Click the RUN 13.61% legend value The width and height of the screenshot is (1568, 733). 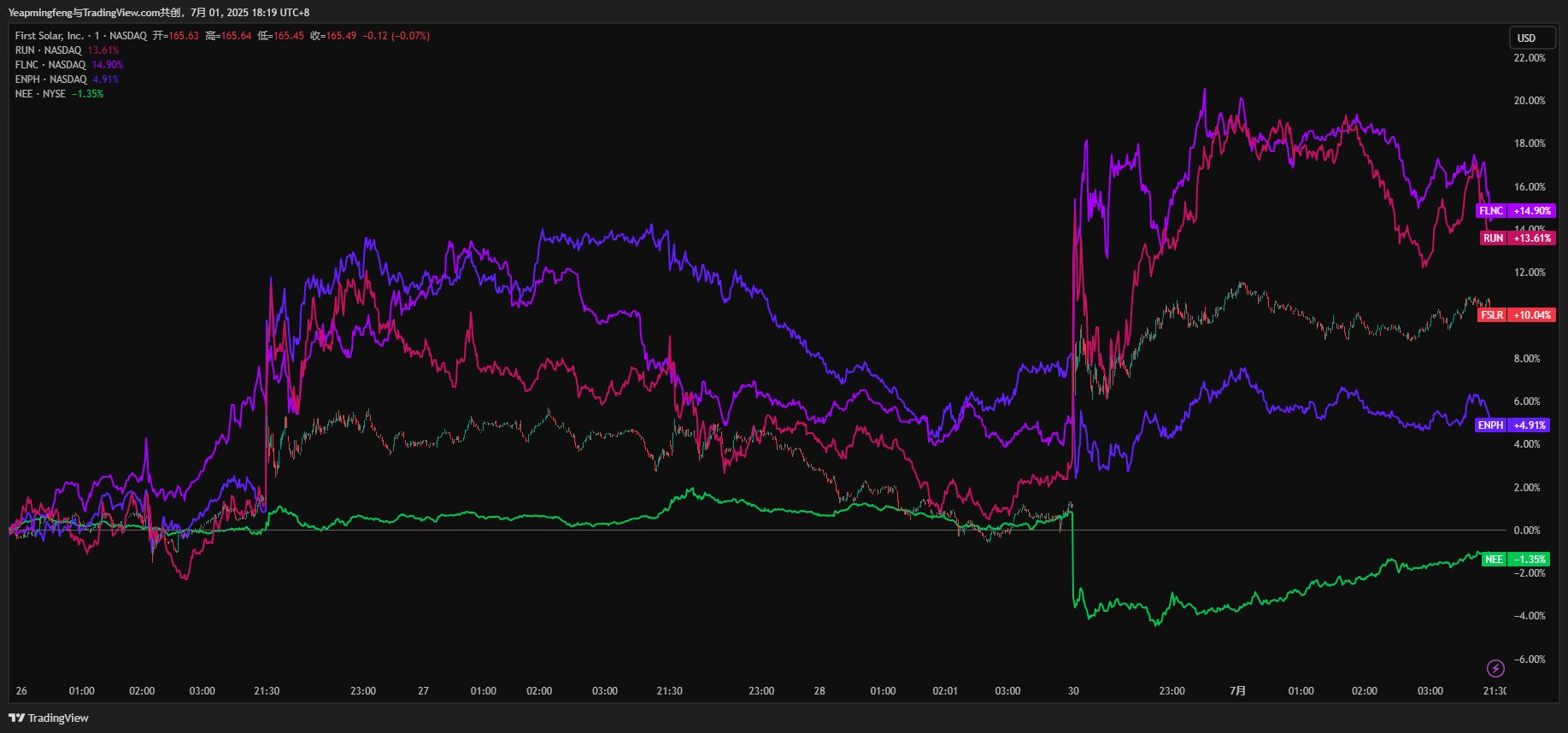click(103, 50)
